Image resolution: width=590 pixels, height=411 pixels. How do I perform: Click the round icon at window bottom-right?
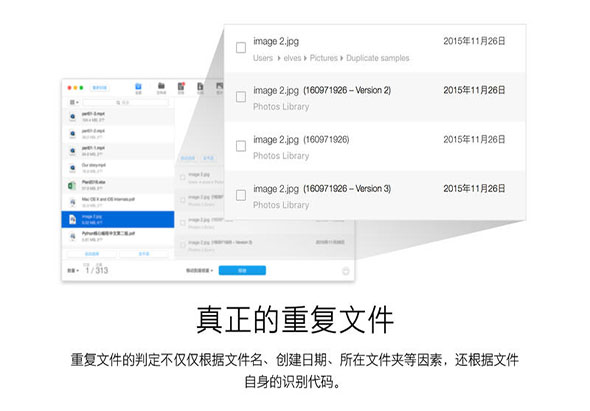[x=346, y=271]
